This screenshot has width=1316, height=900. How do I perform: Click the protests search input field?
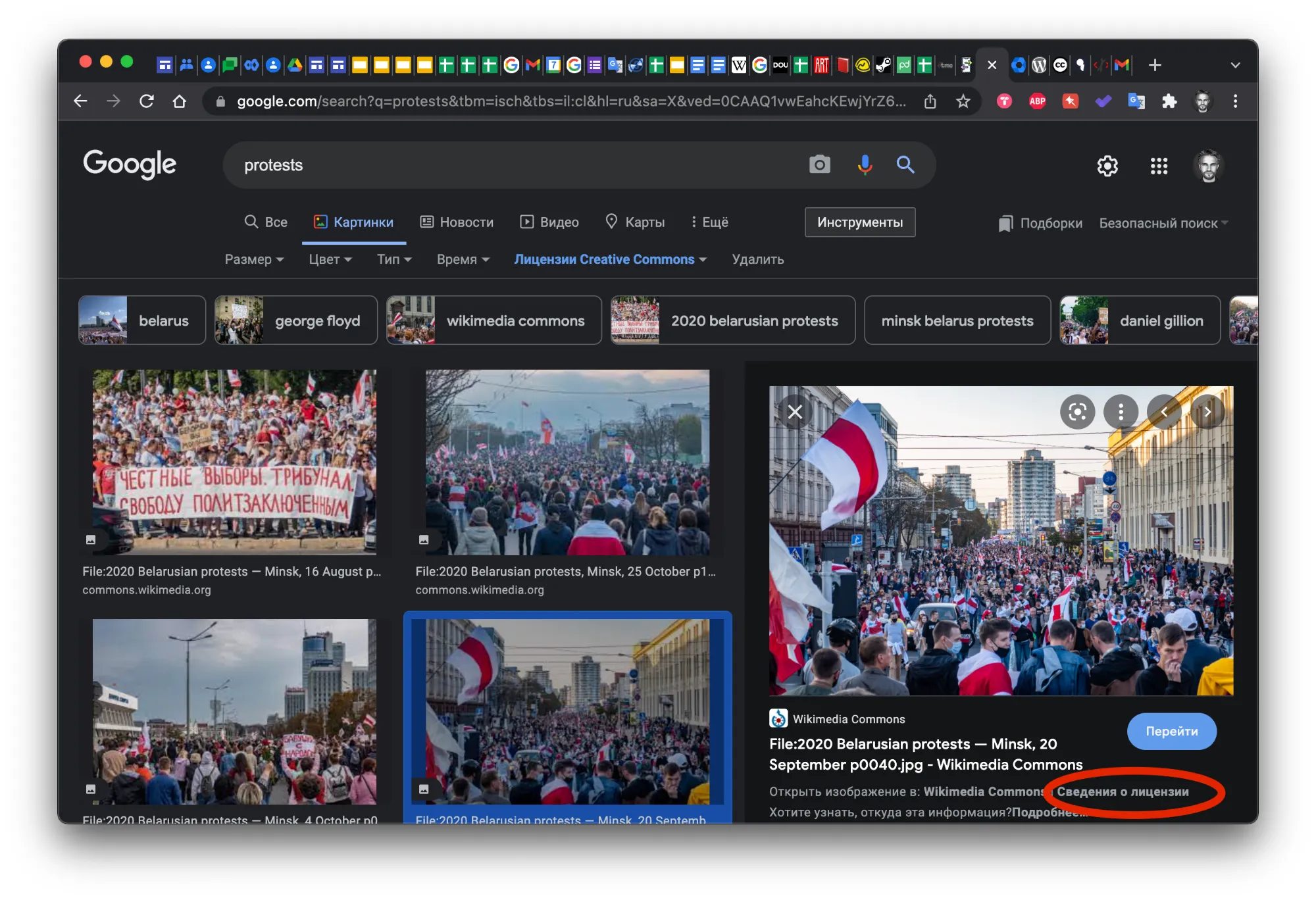(x=513, y=164)
